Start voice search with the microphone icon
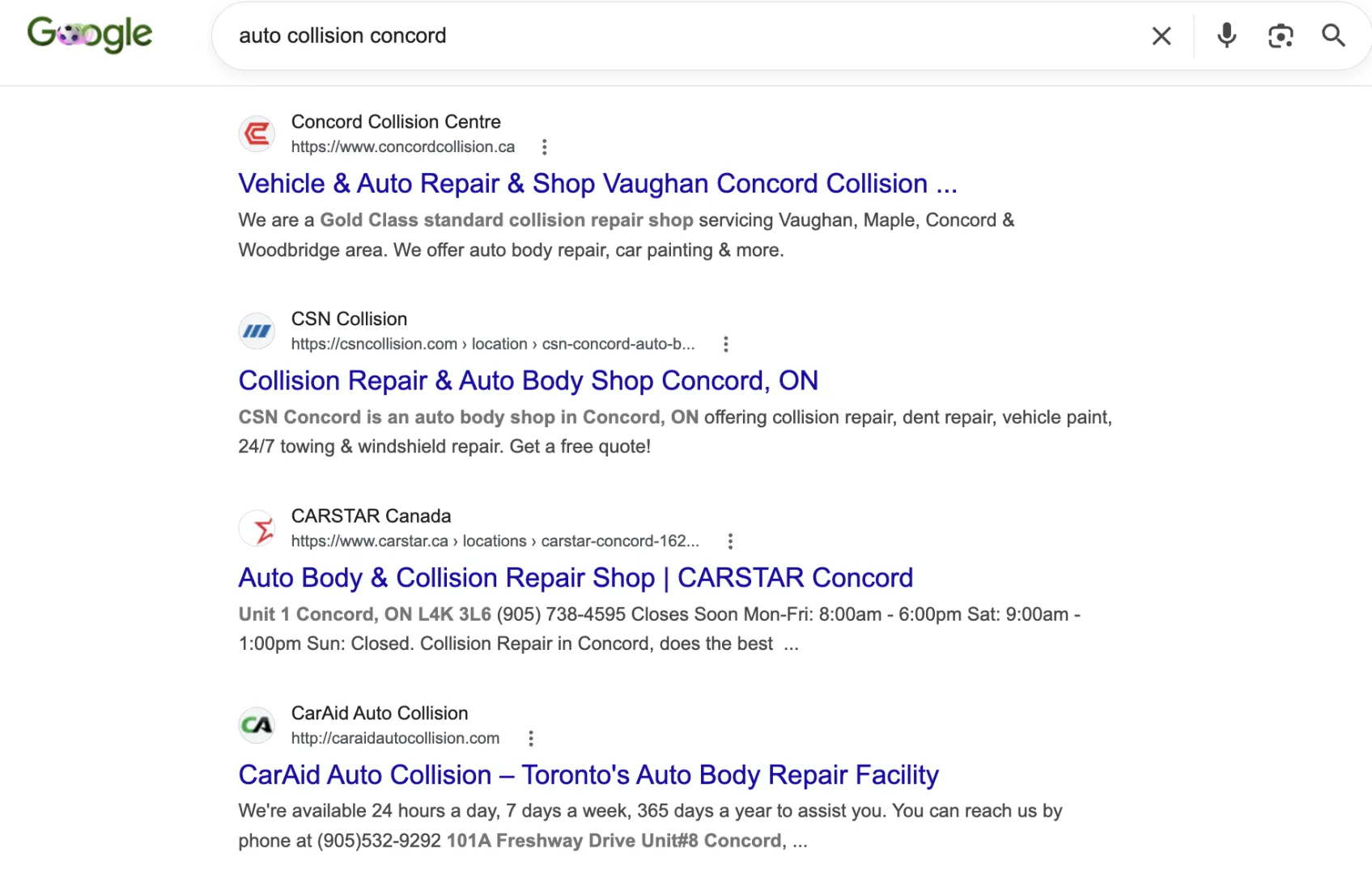 click(x=1227, y=36)
